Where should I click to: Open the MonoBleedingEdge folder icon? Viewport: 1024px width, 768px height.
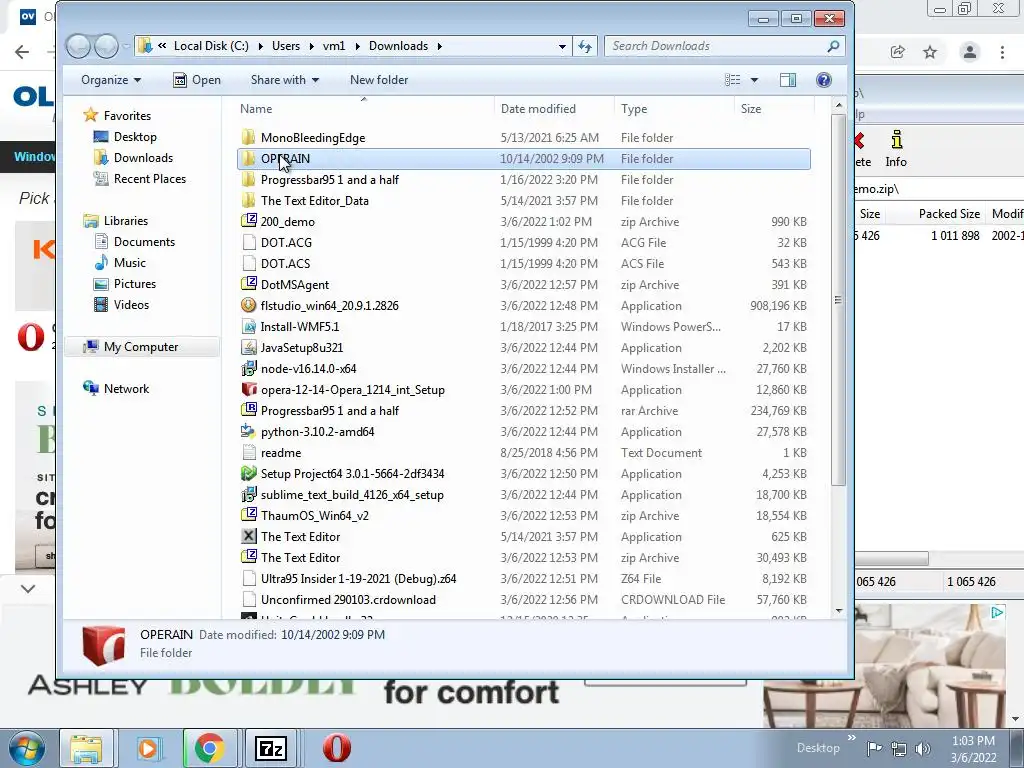(248, 138)
